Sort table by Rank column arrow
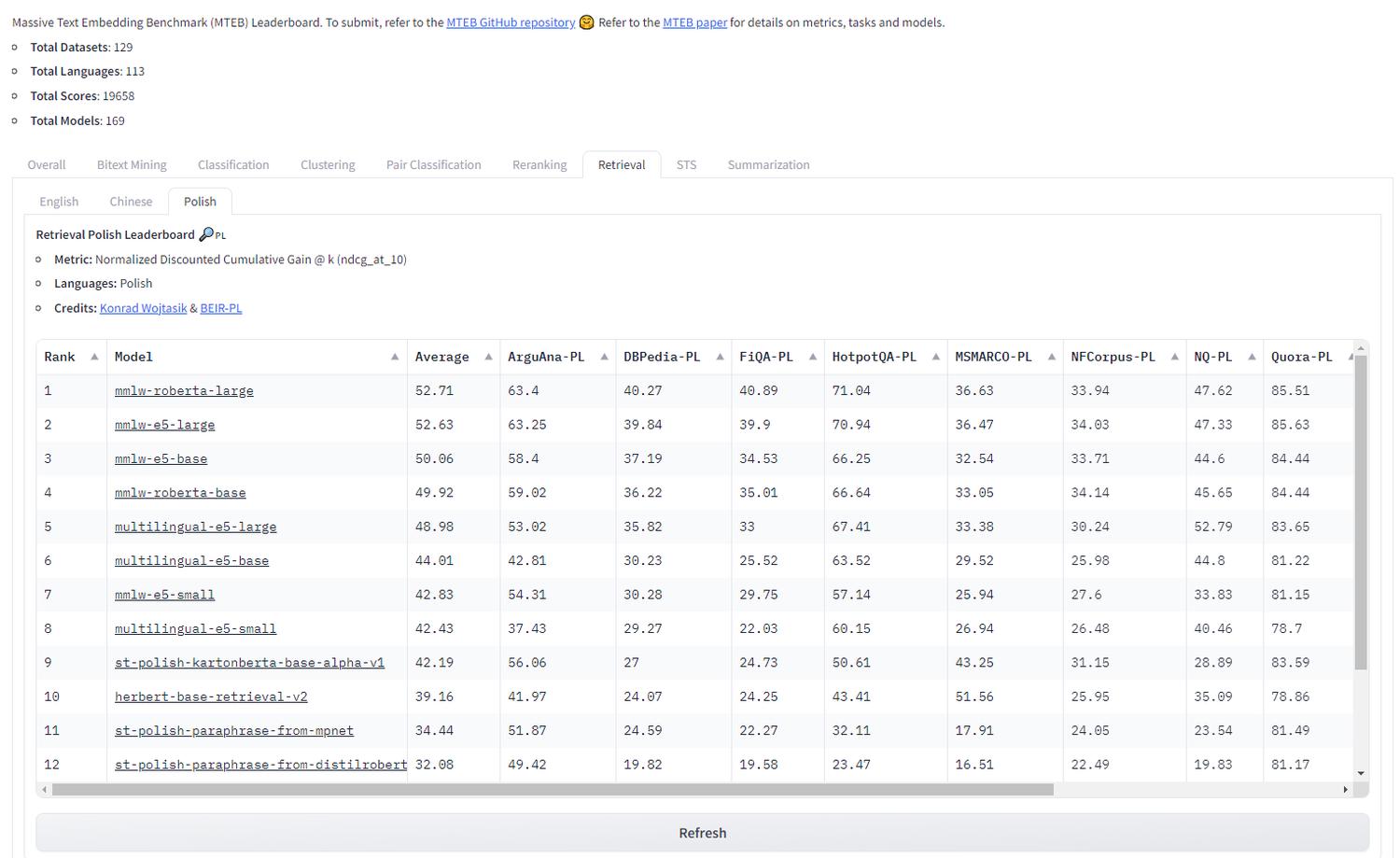This screenshot has height=858, width=1400. click(x=94, y=357)
